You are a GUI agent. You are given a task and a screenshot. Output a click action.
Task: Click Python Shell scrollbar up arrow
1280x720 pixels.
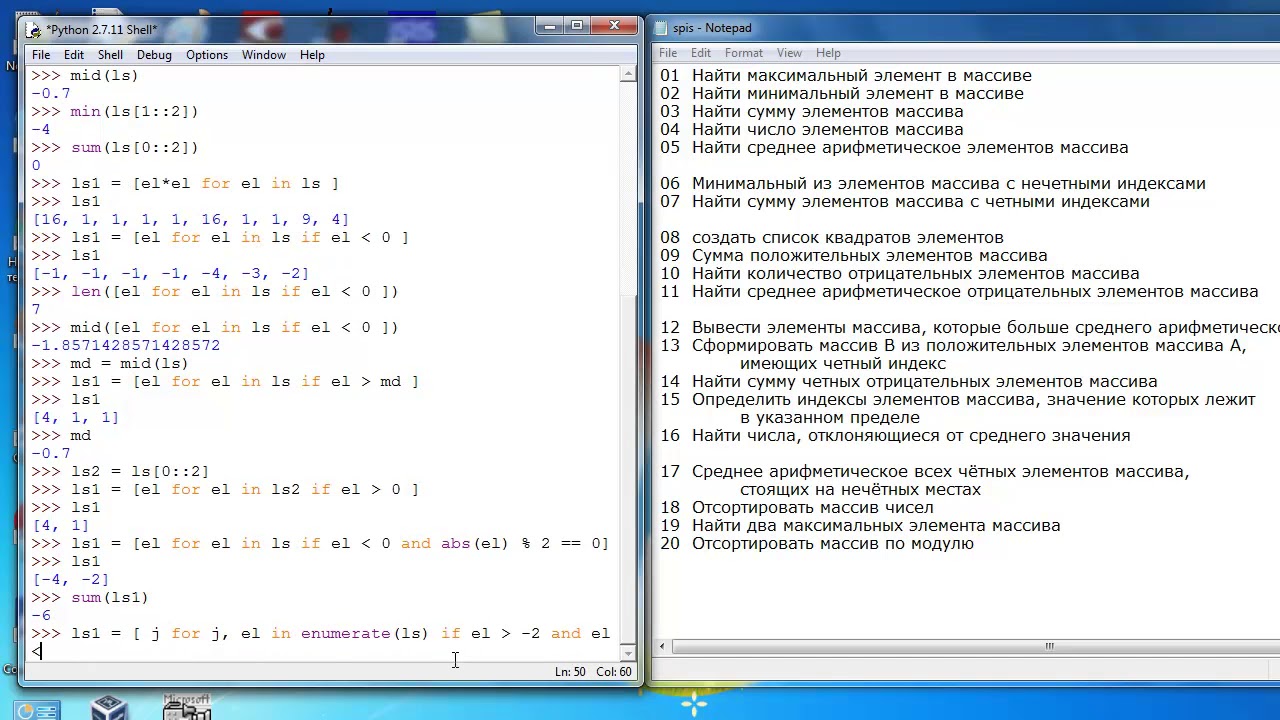pos(628,74)
